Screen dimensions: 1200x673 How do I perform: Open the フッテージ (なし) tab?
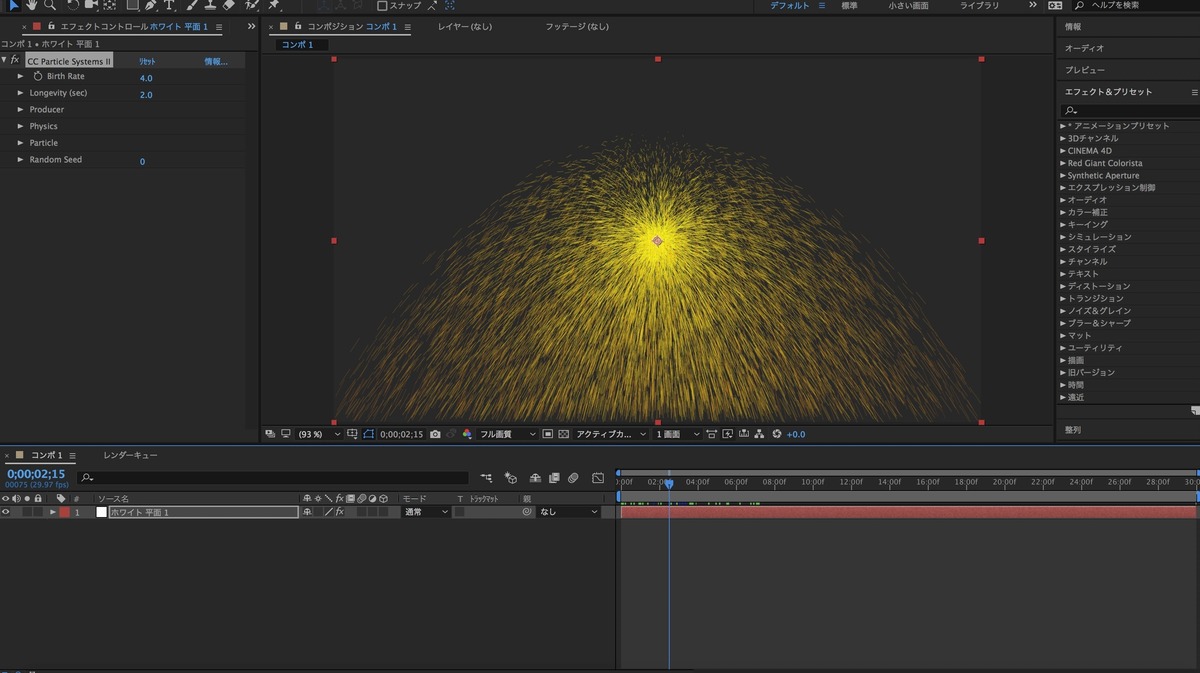coord(577,27)
